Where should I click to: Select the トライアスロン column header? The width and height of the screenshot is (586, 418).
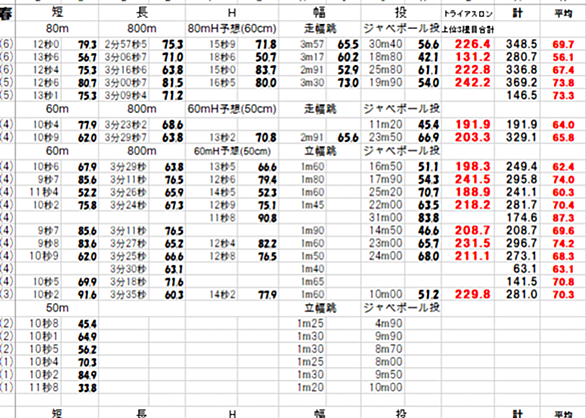468,14
